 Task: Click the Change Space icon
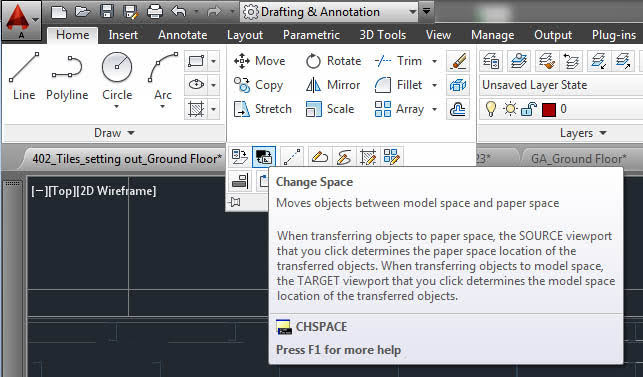(x=264, y=156)
